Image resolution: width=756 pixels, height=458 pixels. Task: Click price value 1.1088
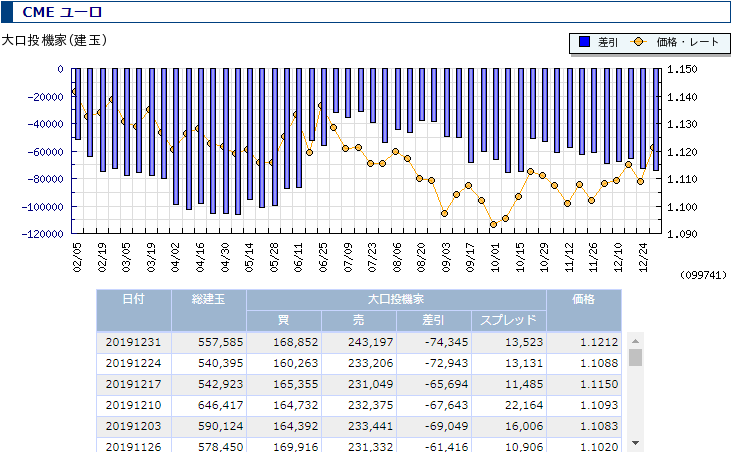[599, 364]
